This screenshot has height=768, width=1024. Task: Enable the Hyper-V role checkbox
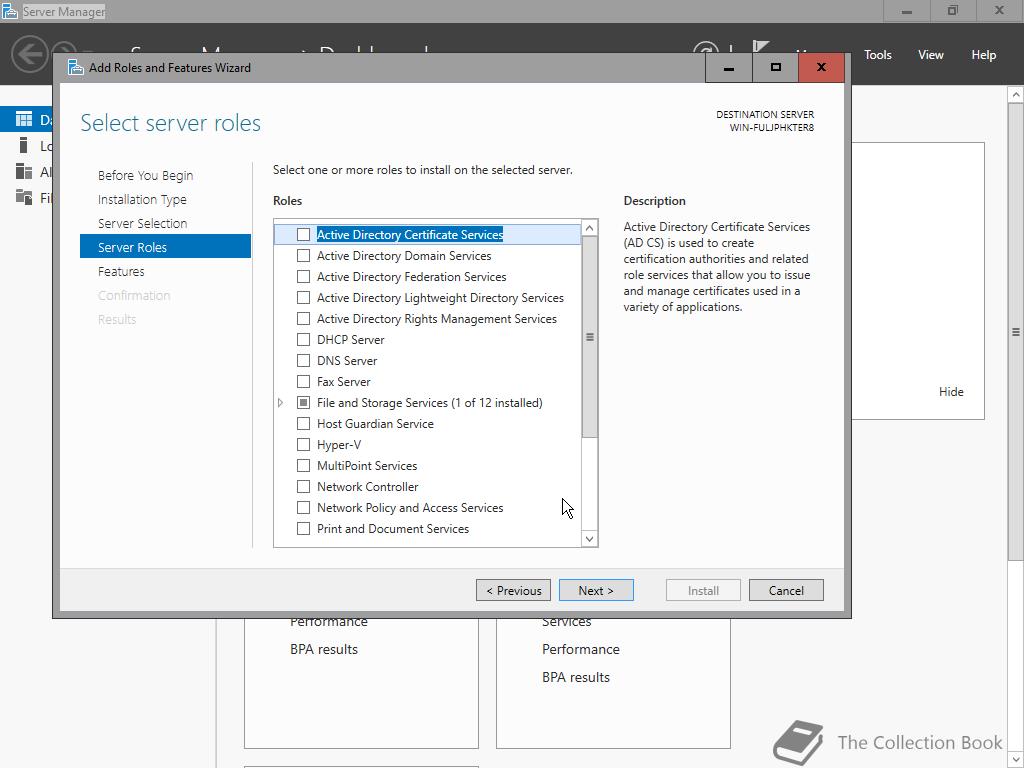[303, 445]
